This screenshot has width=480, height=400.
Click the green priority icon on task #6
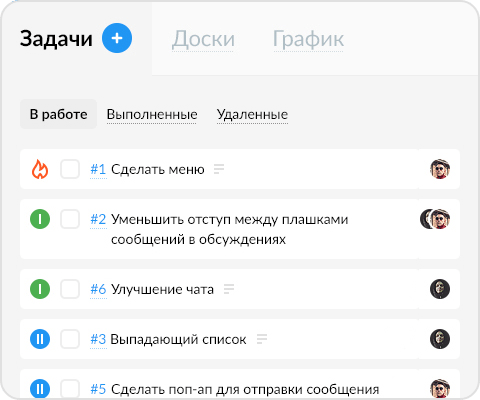click(40, 289)
